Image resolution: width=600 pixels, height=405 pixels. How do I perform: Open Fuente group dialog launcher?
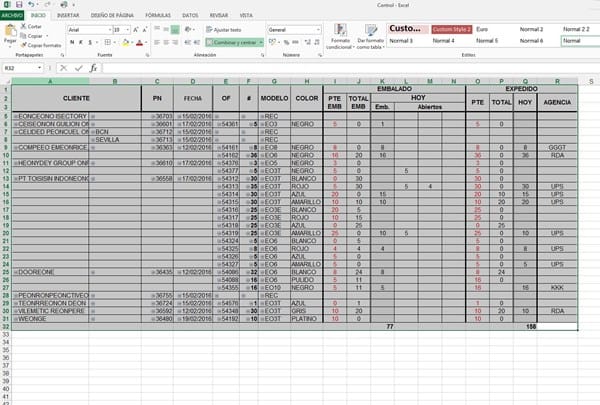point(147,55)
